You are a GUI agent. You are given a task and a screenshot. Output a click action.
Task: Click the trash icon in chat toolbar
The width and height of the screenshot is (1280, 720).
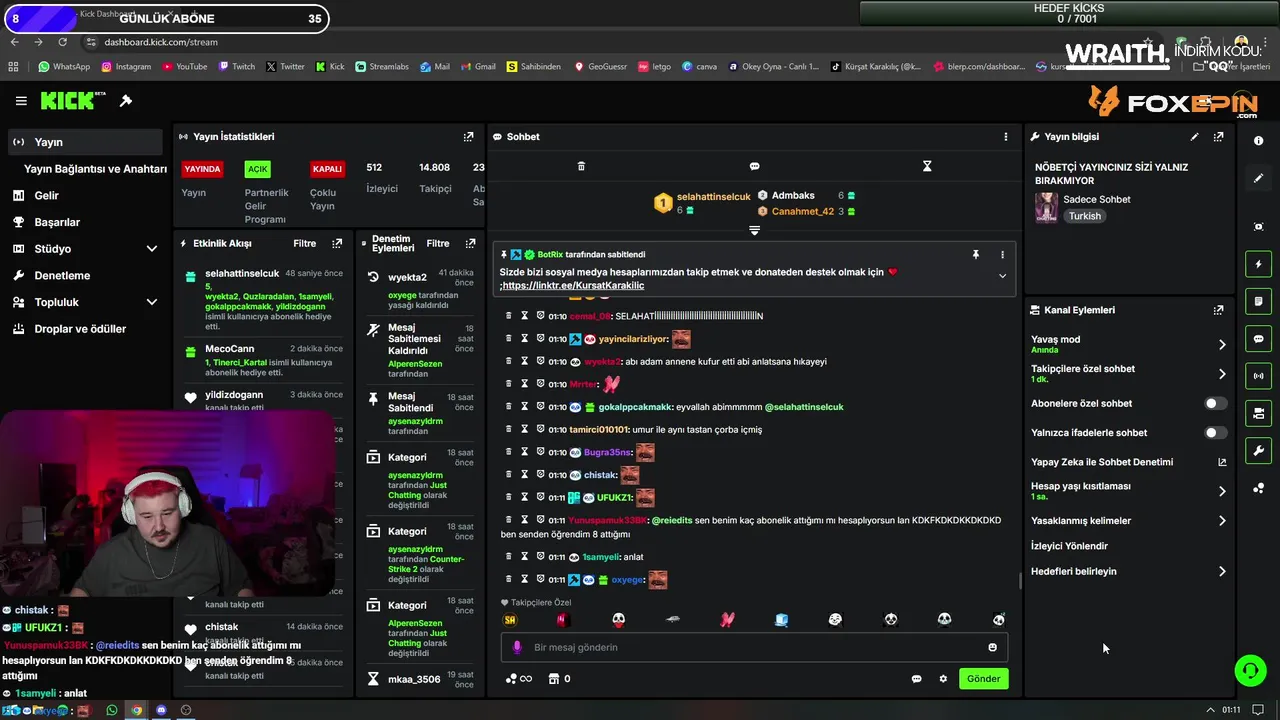coord(581,166)
